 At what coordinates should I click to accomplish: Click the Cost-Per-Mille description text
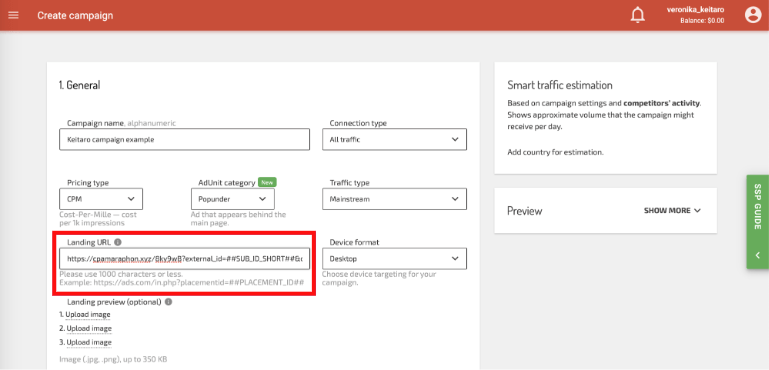pyautogui.click(x=98, y=219)
